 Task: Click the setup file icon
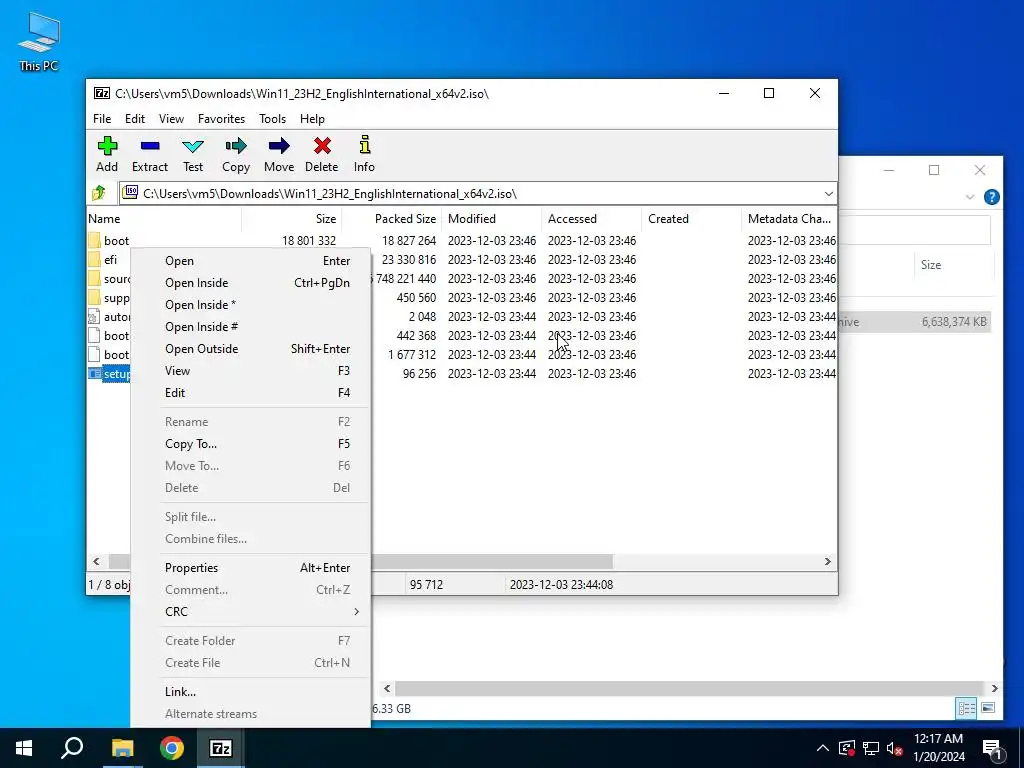95,374
